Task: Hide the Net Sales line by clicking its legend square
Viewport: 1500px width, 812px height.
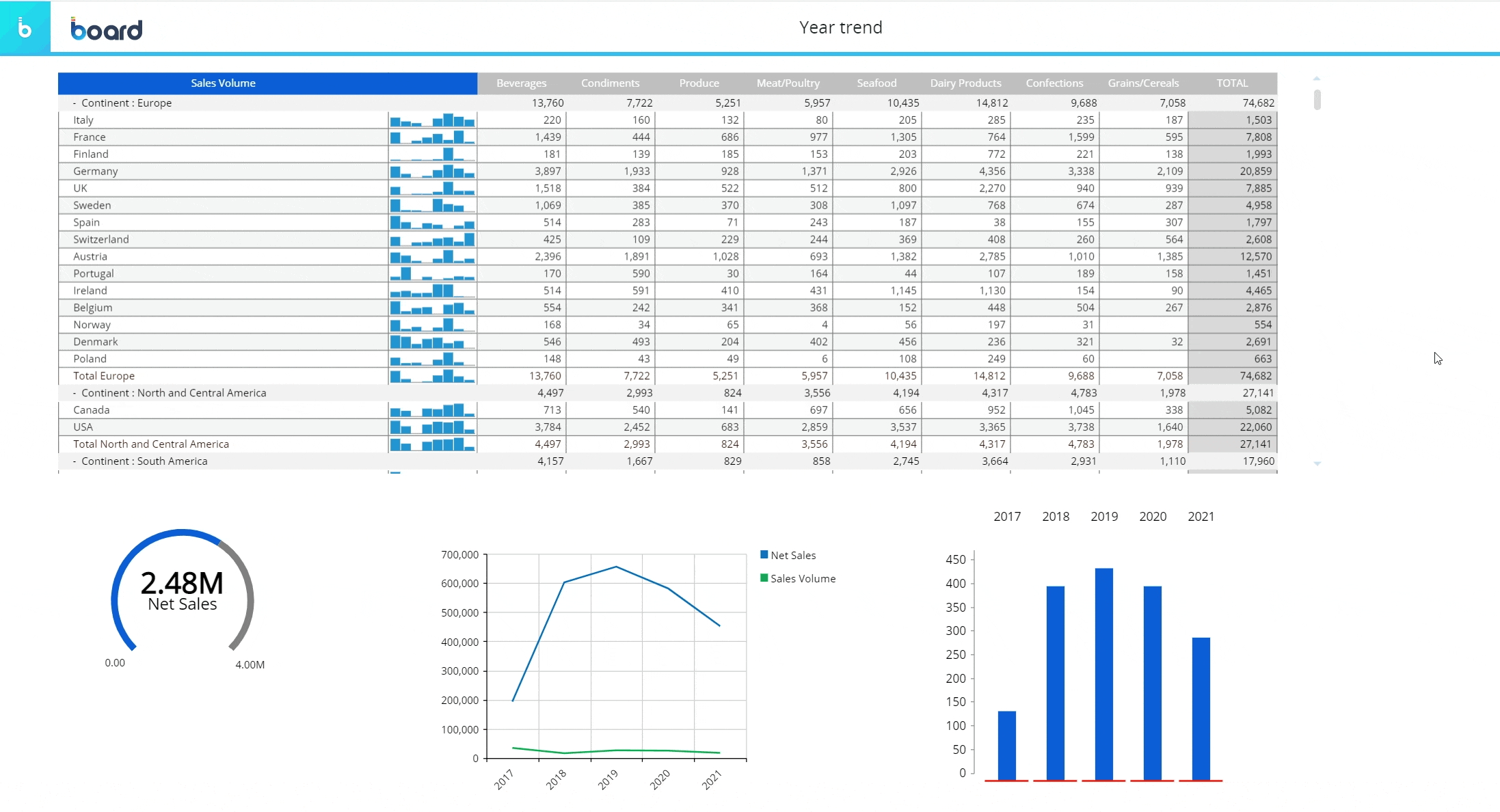Action: (763, 554)
